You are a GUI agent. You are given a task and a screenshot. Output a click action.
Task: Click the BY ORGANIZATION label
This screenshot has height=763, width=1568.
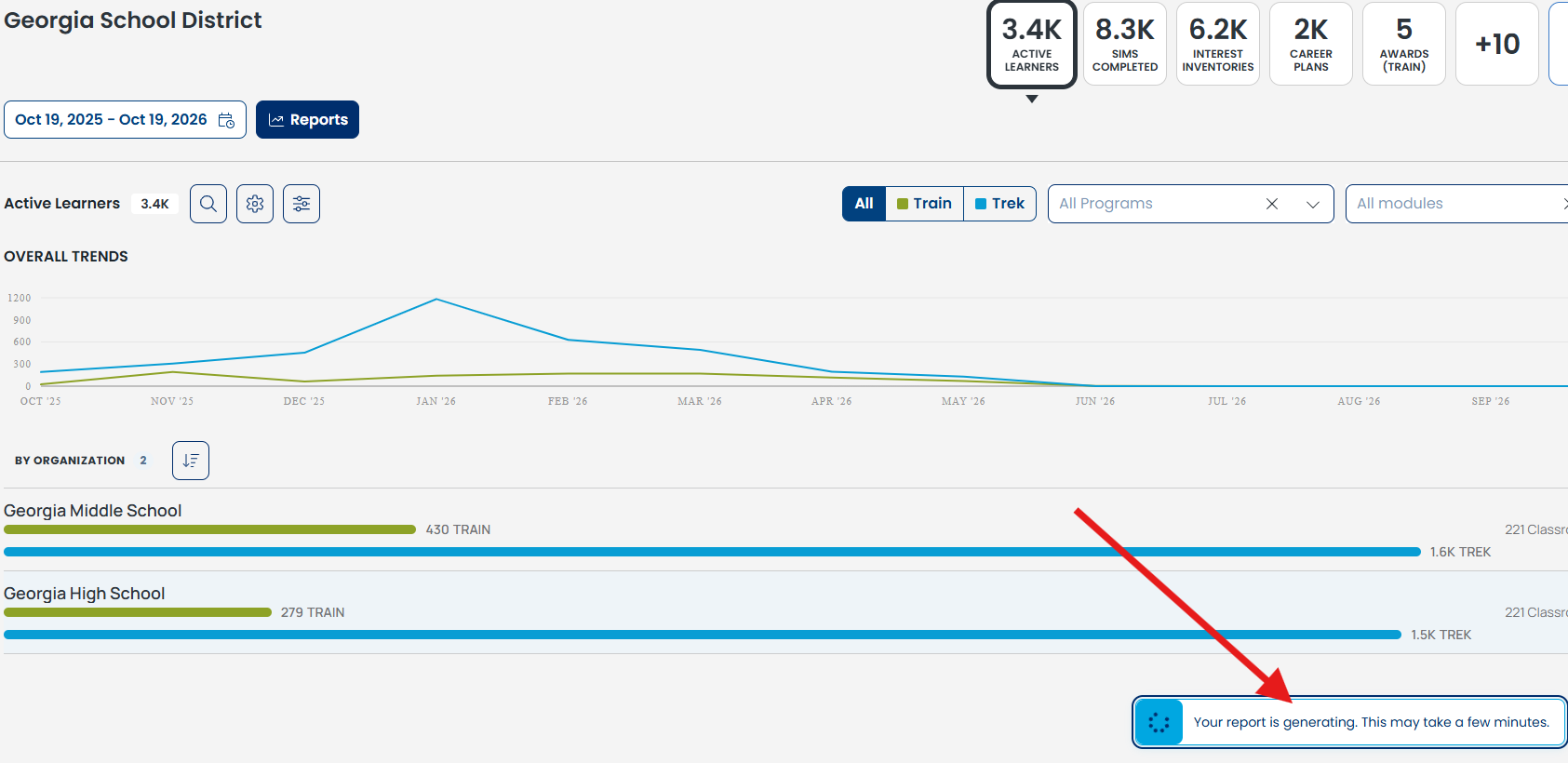point(70,461)
